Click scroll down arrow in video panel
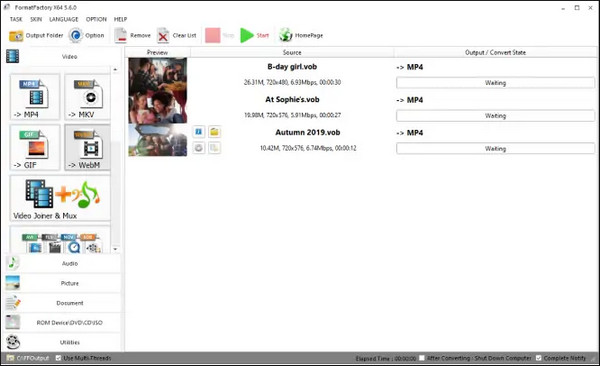This screenshot has width=600, height=366. [x=115, y=249]
